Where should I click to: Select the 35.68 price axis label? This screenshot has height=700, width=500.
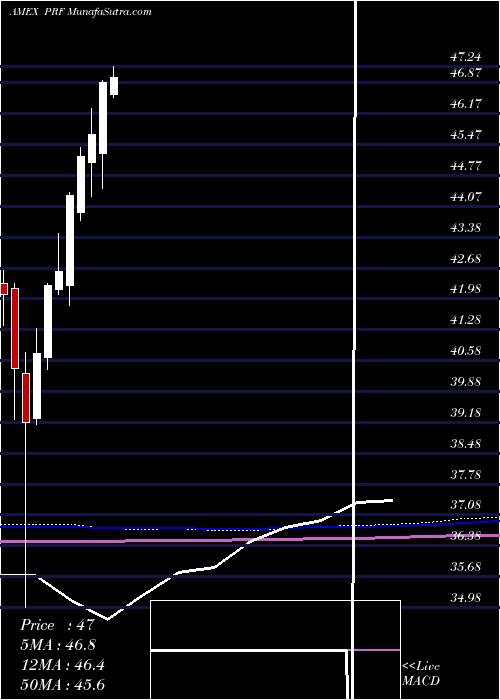[466, 567]
